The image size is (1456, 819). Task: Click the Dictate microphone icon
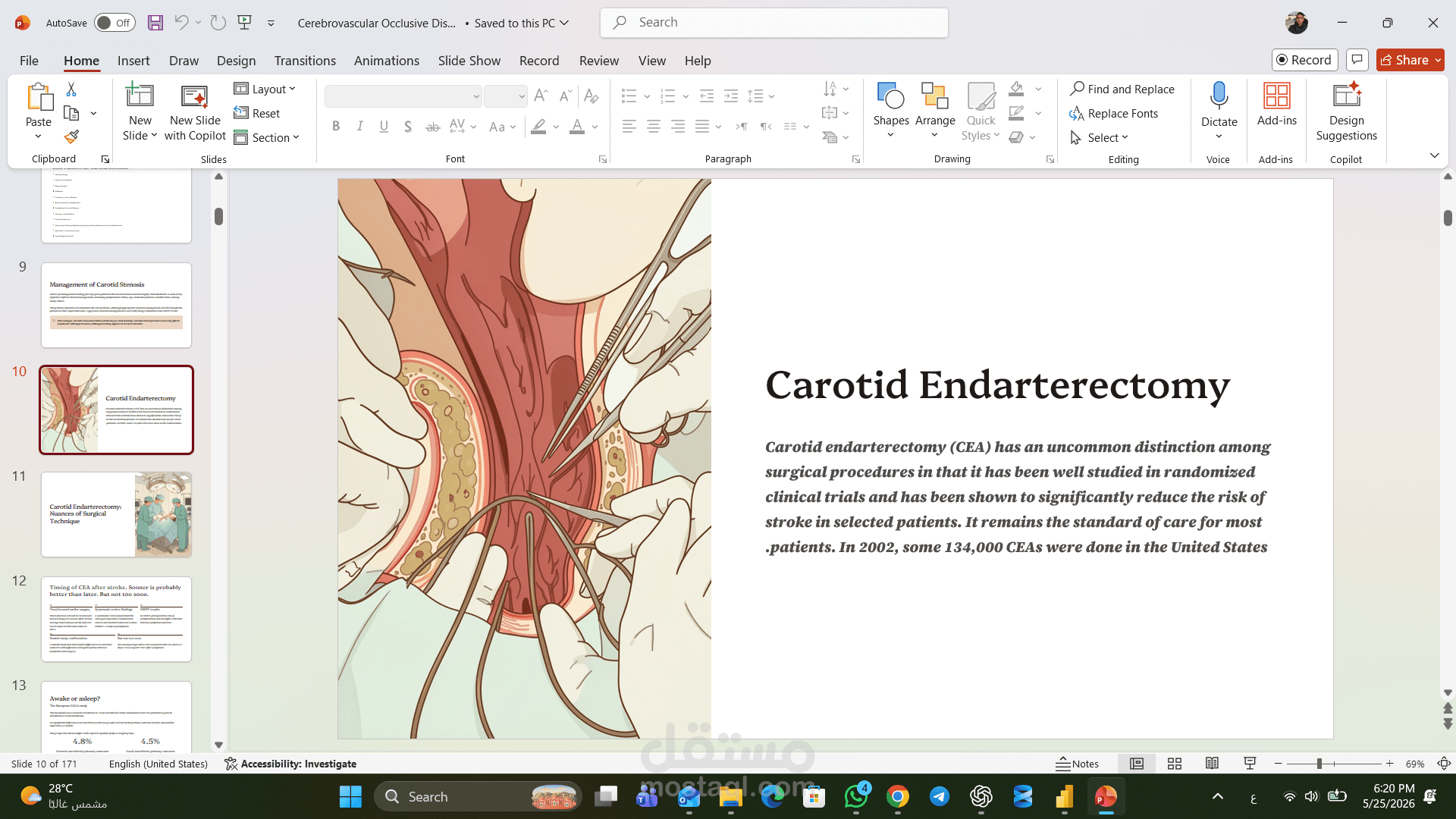coord(1219,97)
